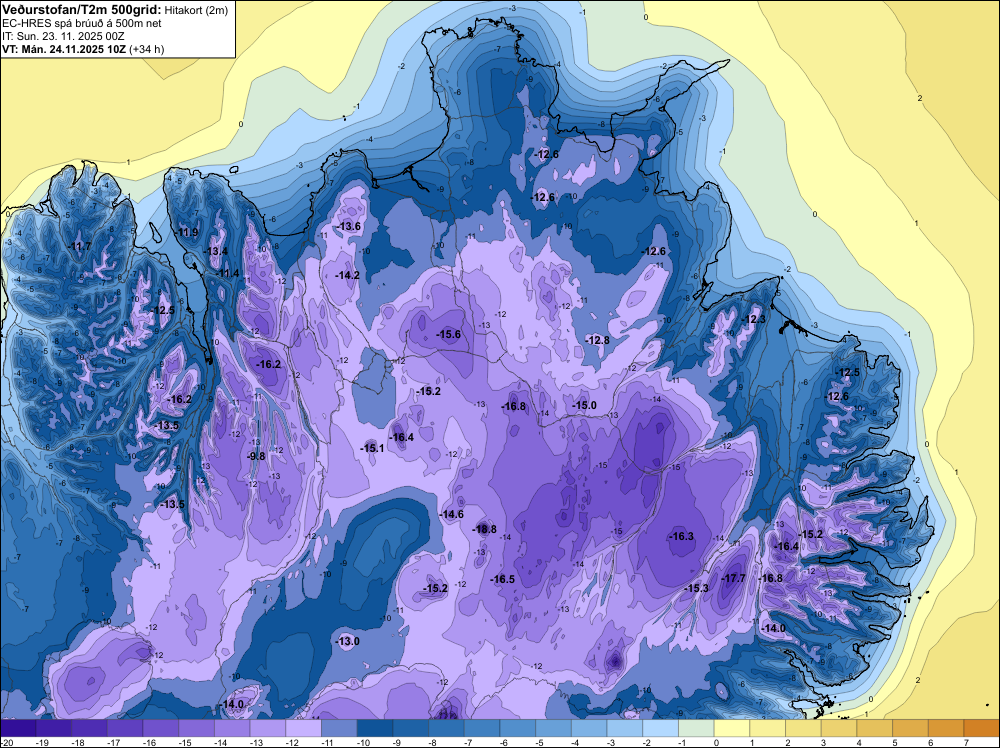Click the -17.7 temperature value in the east
Viewport: 1000px width, 748px height.
tap(733, 578)
